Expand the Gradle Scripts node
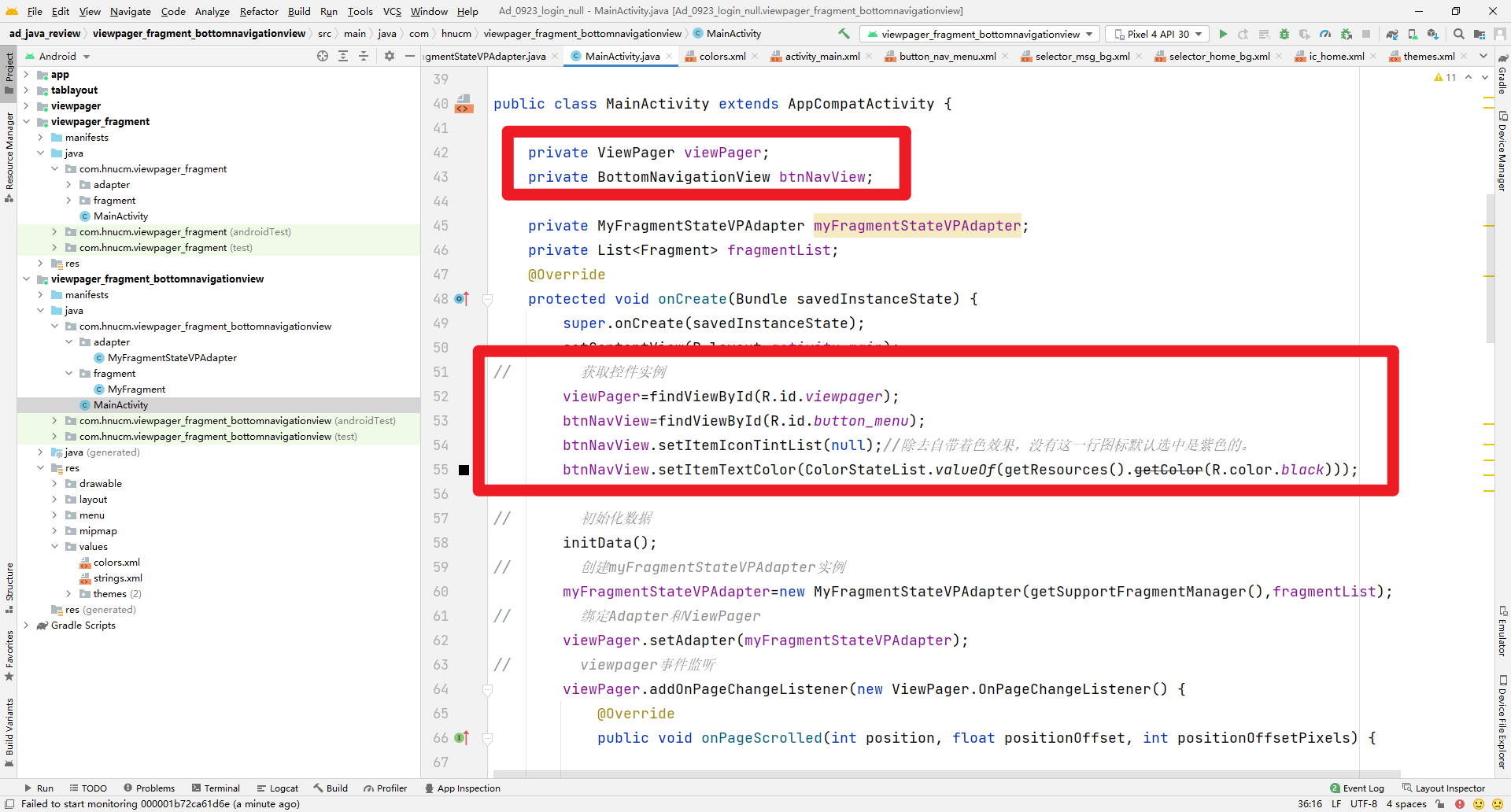This screenshot has height=812, width=1511. pyautogui.click(x=26, y=626)
